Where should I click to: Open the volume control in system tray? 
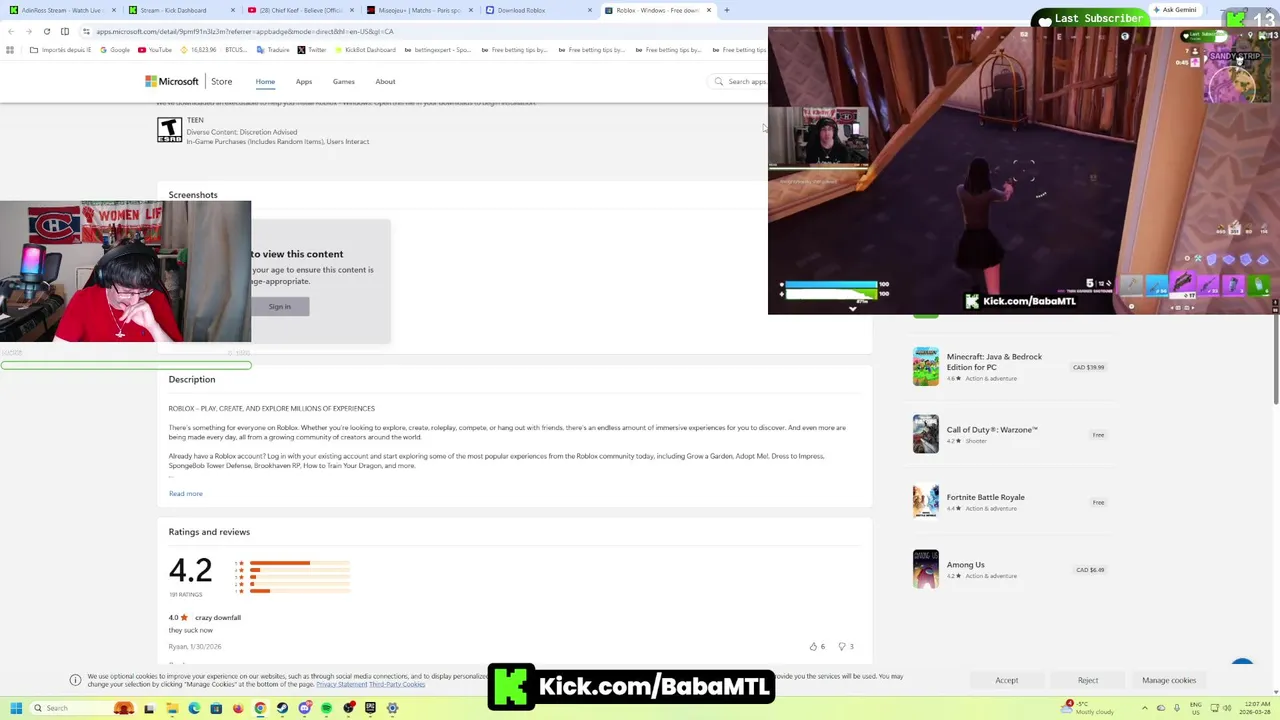(1227, 708)
